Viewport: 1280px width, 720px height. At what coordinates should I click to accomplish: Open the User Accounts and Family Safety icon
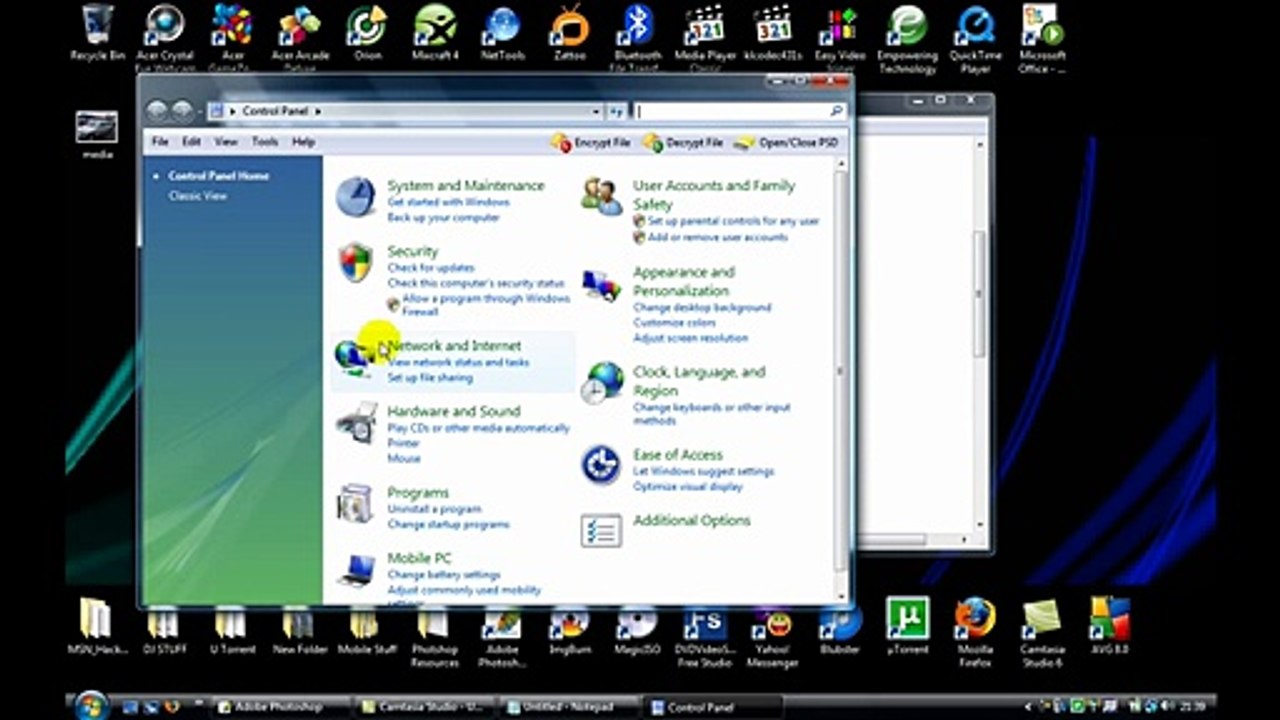(x=601, y=196)
